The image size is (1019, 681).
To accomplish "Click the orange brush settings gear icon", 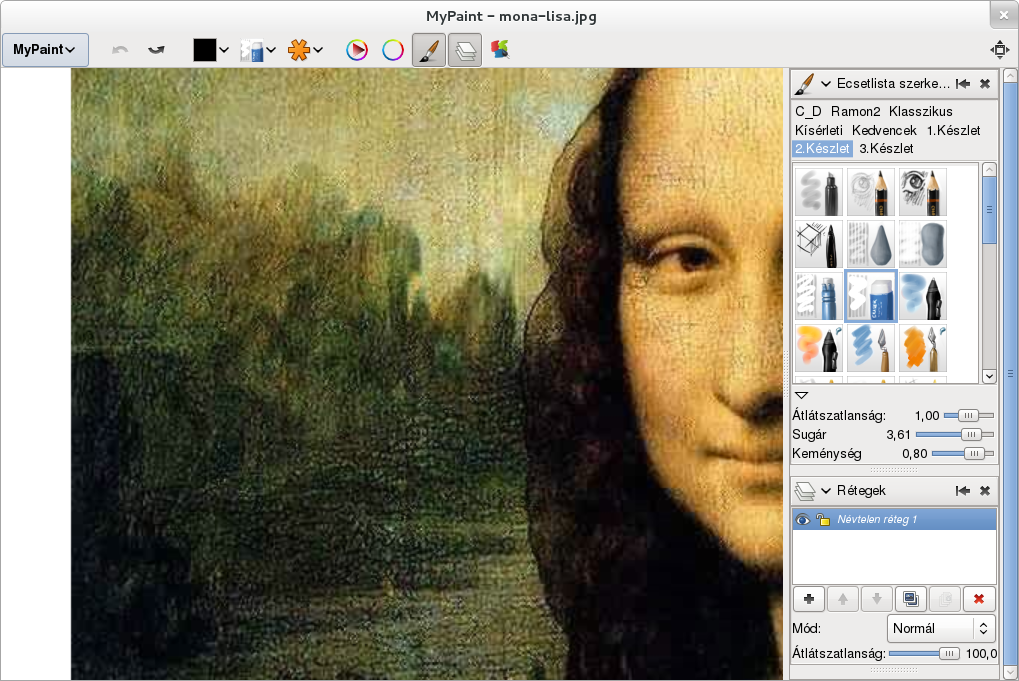I will click(299, 50).
